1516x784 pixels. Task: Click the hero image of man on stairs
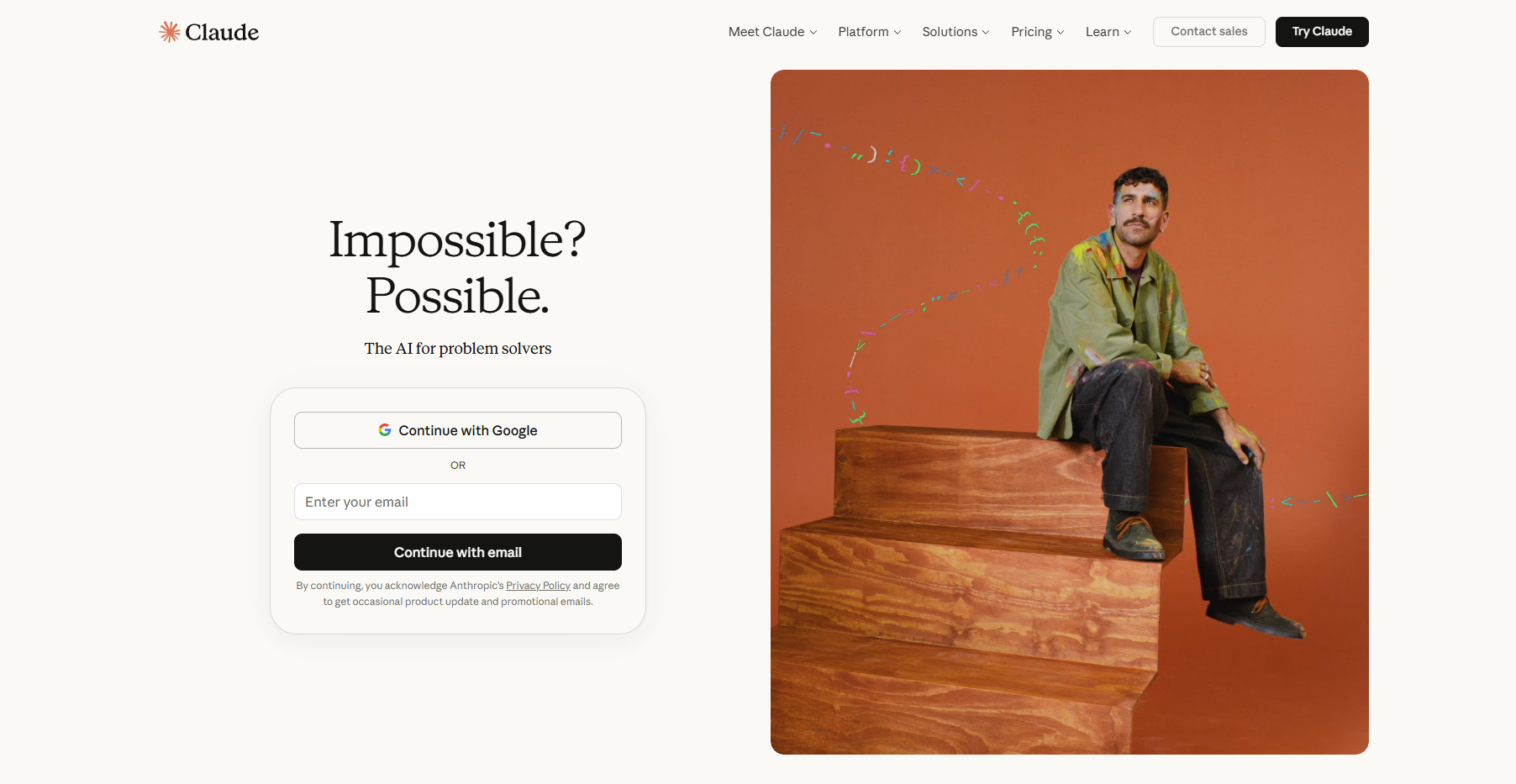(1070, 412)
